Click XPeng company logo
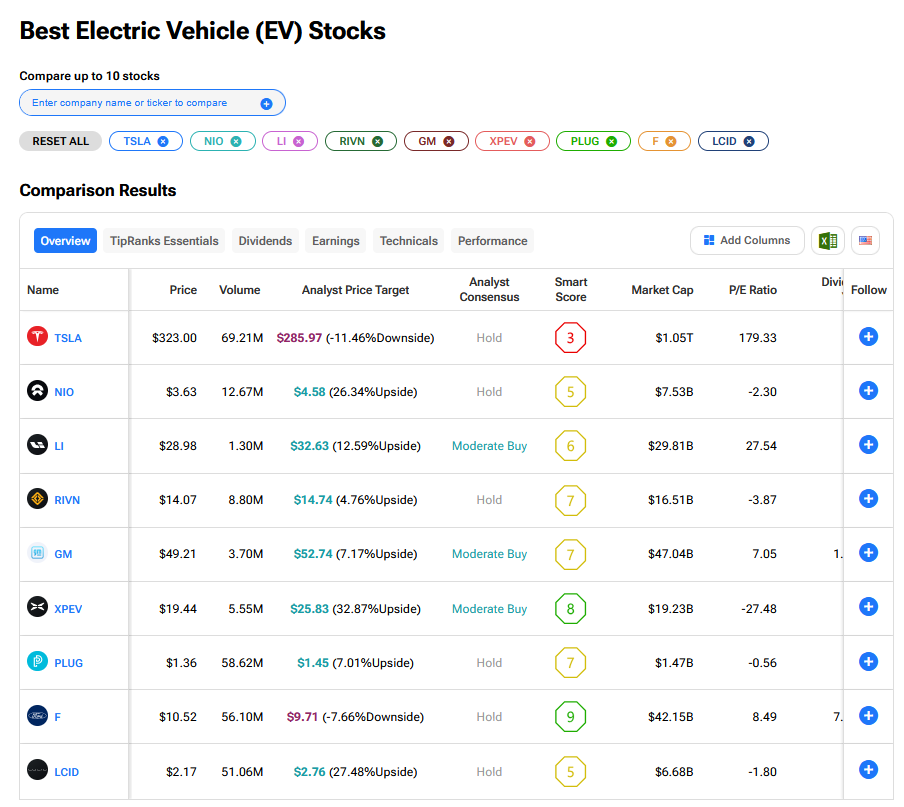This screenshot has width=904, height=807. [37, 607]
